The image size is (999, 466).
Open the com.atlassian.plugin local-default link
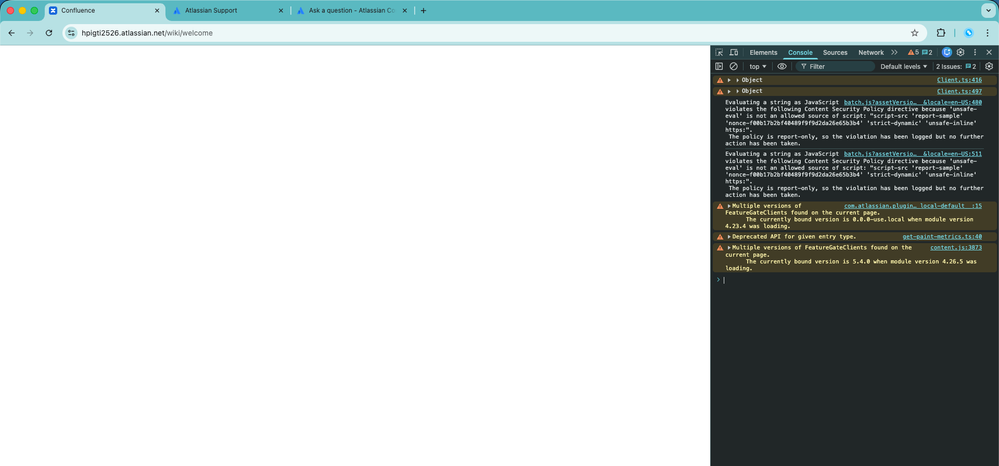(x=912, y=206)
